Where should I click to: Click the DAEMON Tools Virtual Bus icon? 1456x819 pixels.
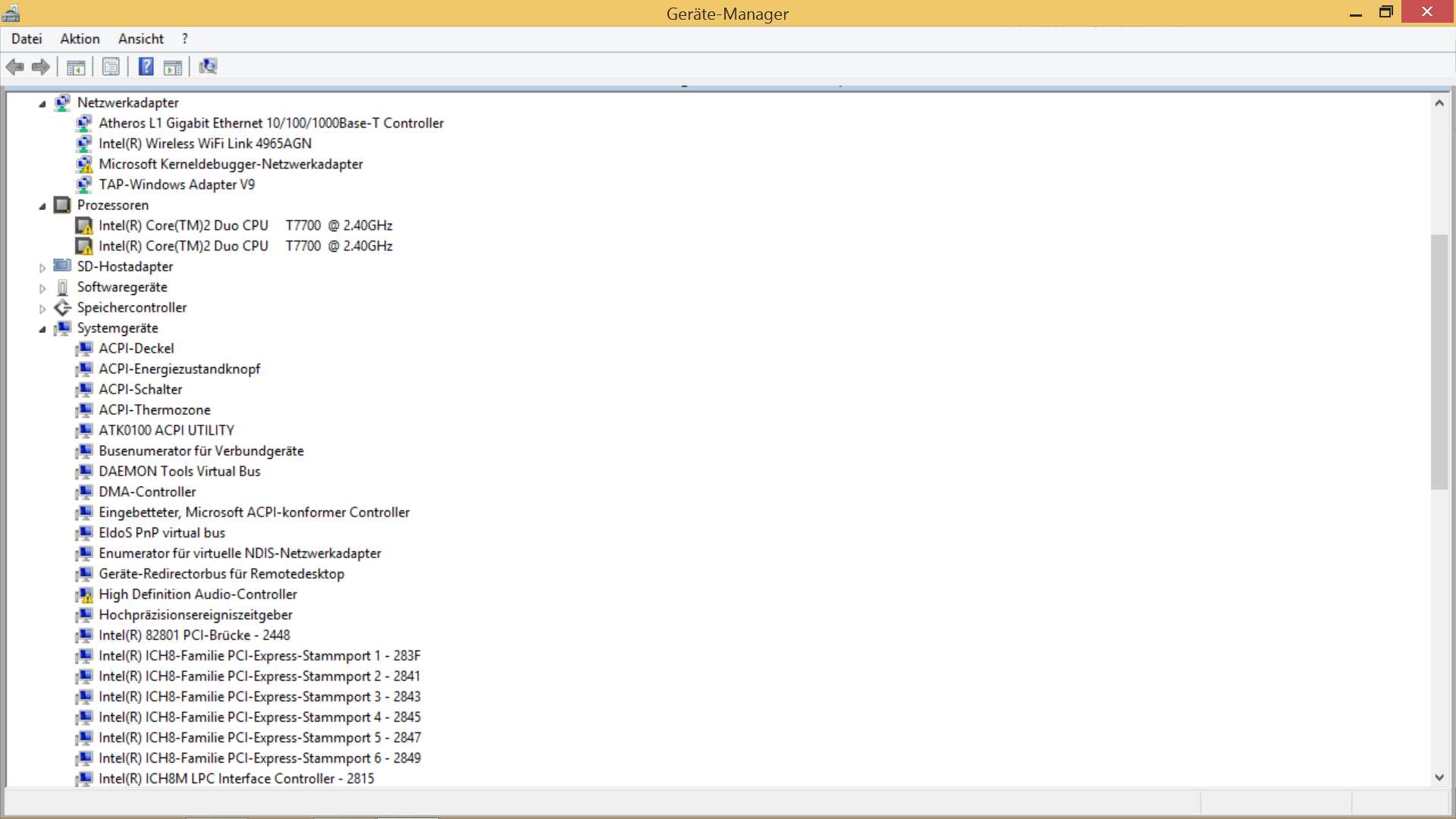[84, 471]
